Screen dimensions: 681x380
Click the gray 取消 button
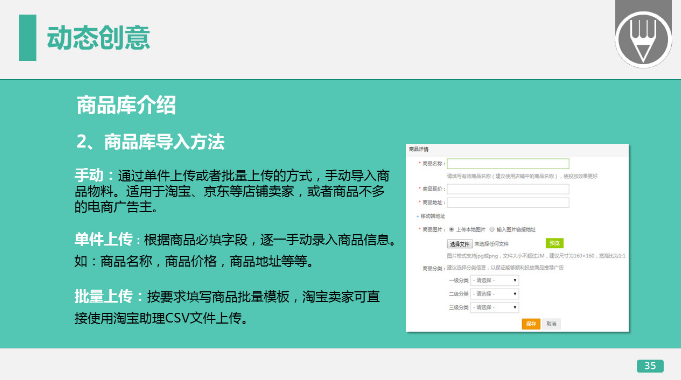coord(551,324)
